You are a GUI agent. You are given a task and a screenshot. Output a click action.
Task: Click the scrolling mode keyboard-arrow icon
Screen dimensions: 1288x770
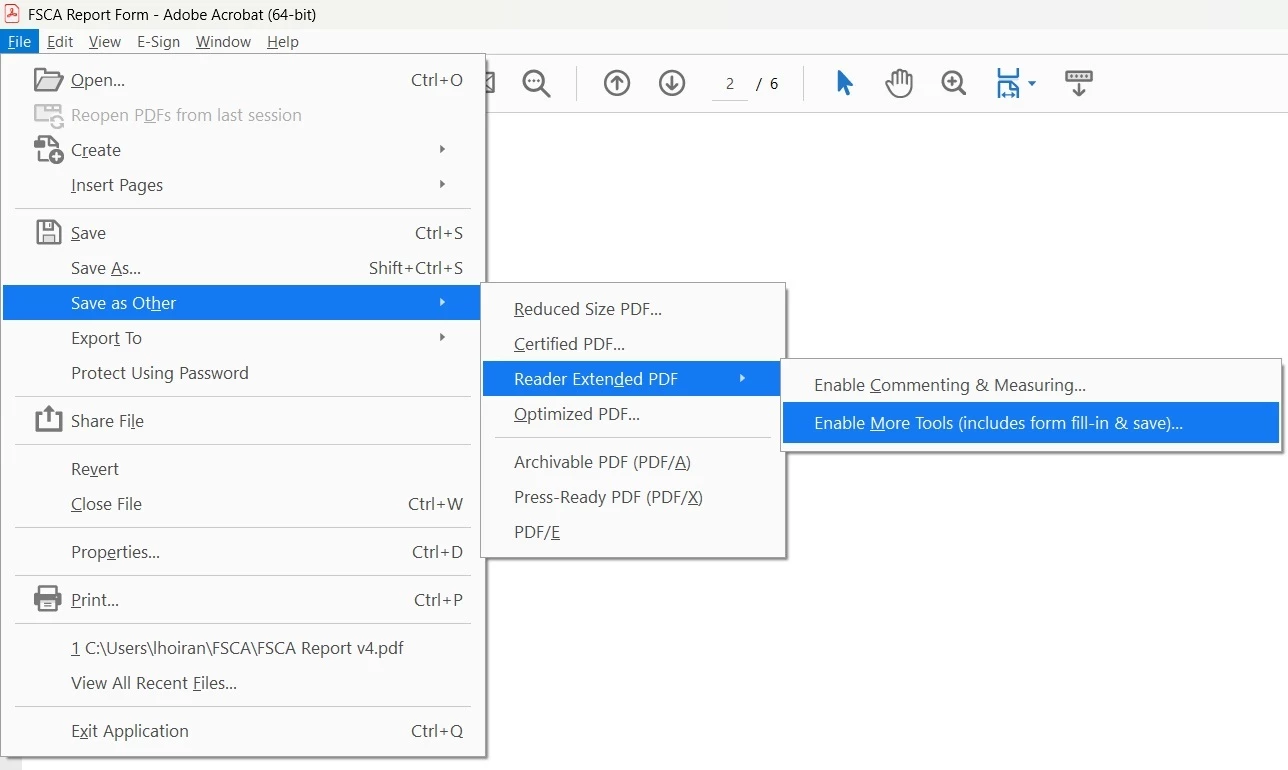click(x=1078, y=83)
